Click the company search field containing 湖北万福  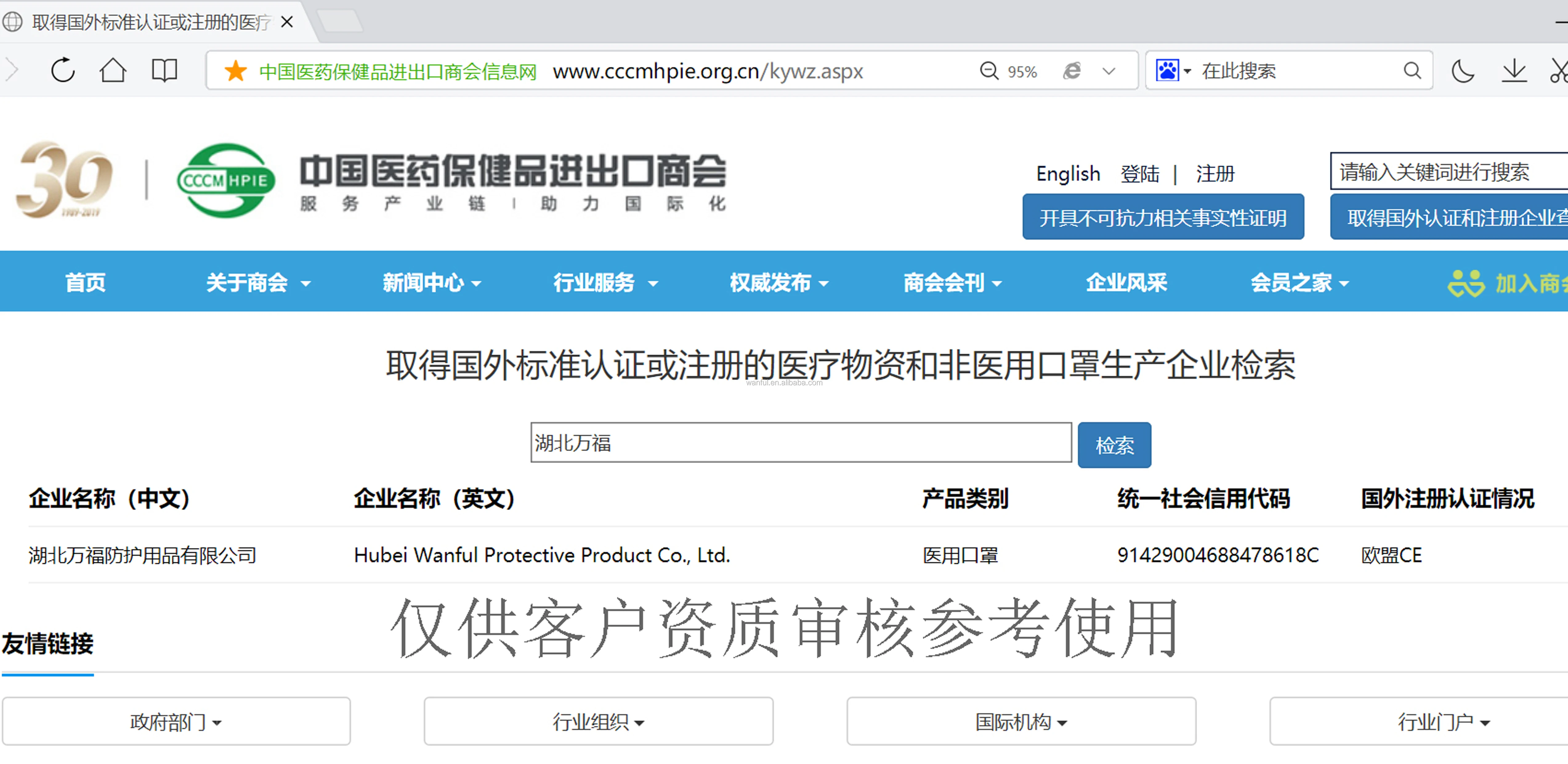(x=800, y=443)
